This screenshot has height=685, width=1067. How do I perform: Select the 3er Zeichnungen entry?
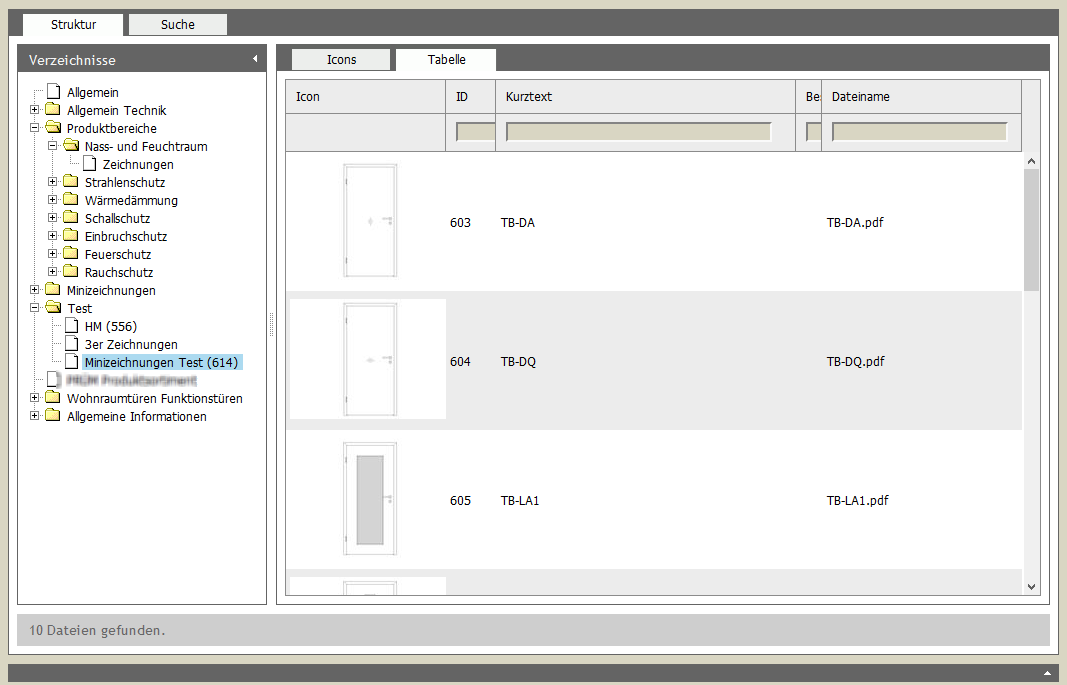click(131, 344)
